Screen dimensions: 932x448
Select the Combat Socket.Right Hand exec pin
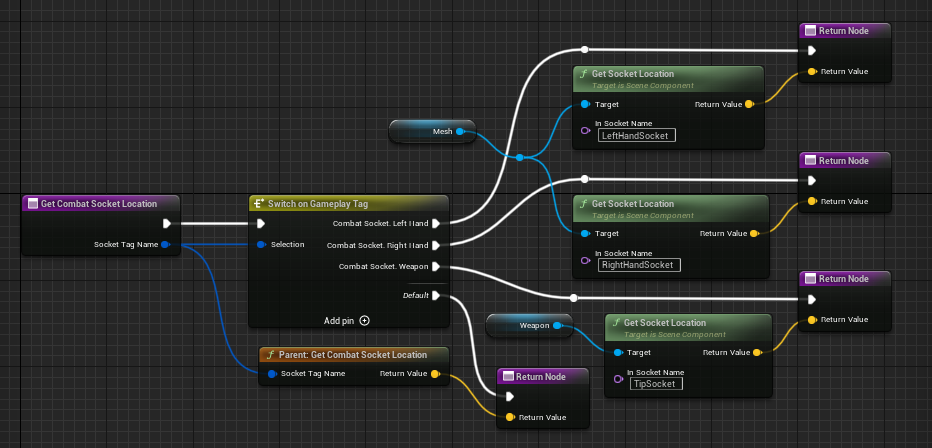(436, 245)
